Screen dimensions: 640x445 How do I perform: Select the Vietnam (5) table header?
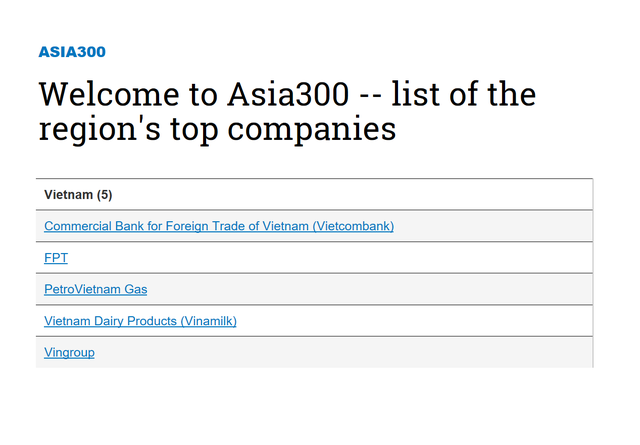click(314, 194)
